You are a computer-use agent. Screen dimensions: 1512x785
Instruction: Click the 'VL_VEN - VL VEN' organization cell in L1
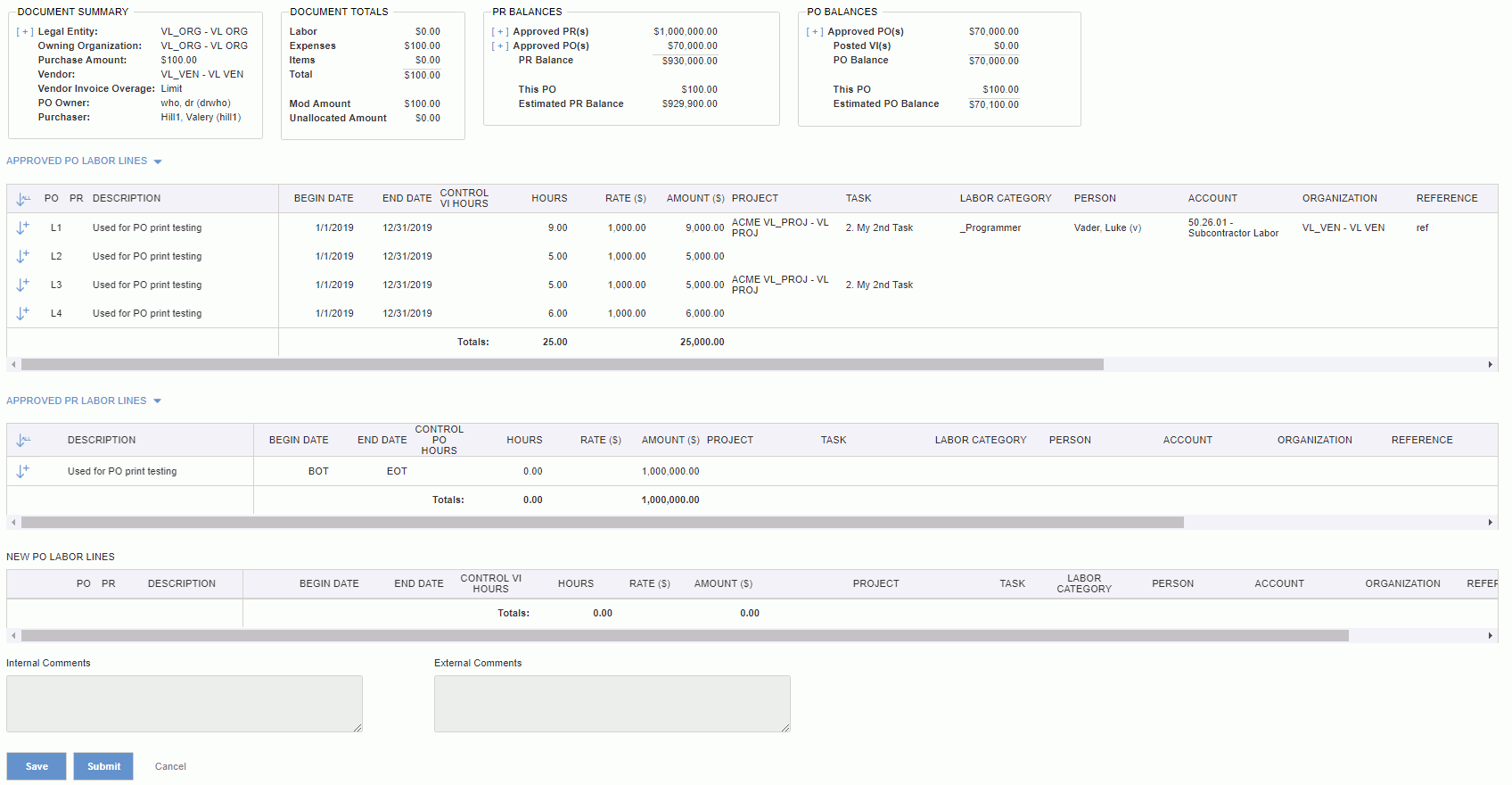point(1343,228)
